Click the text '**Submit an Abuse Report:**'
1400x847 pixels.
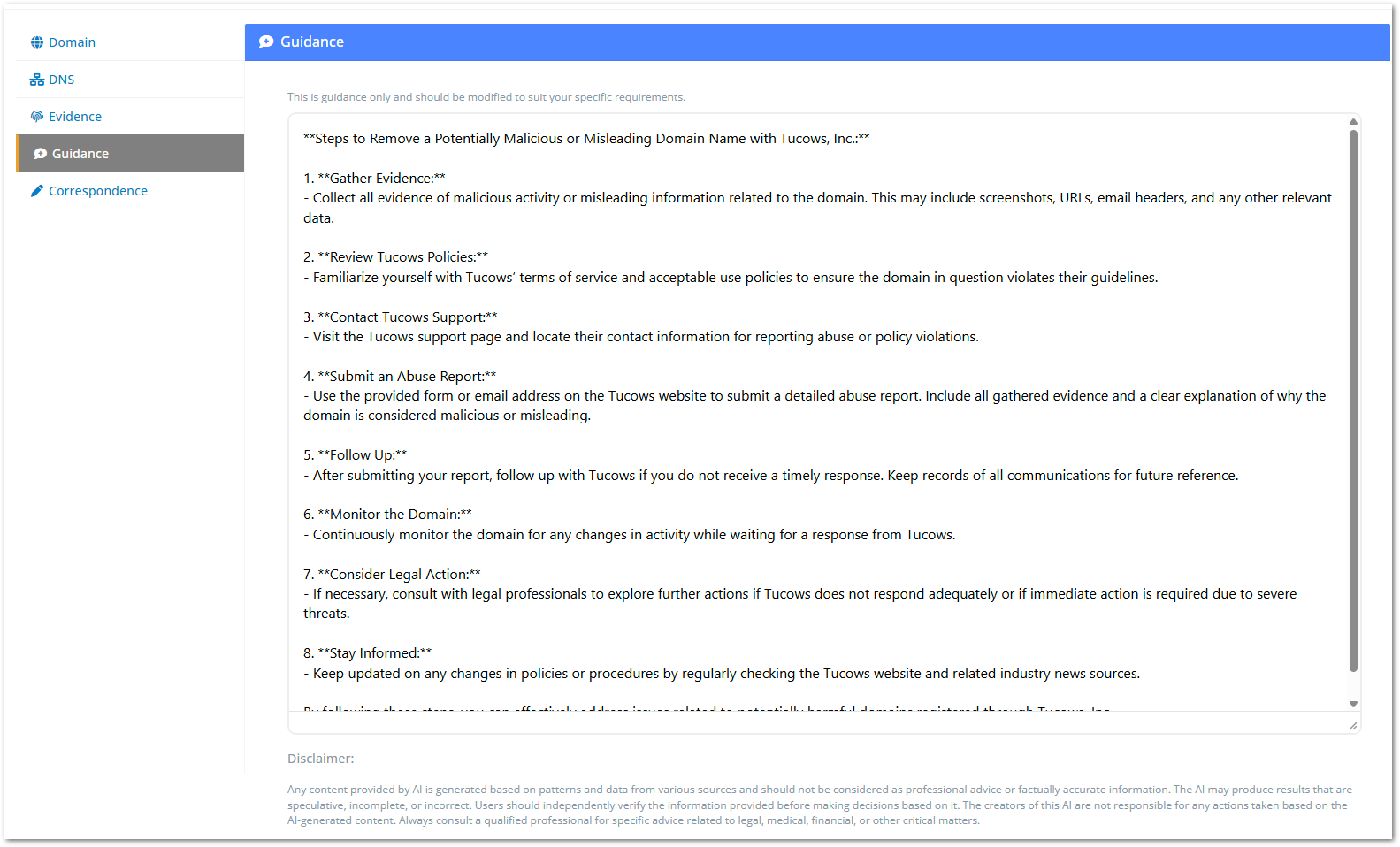pyautogui.click(x=407, y=377)
